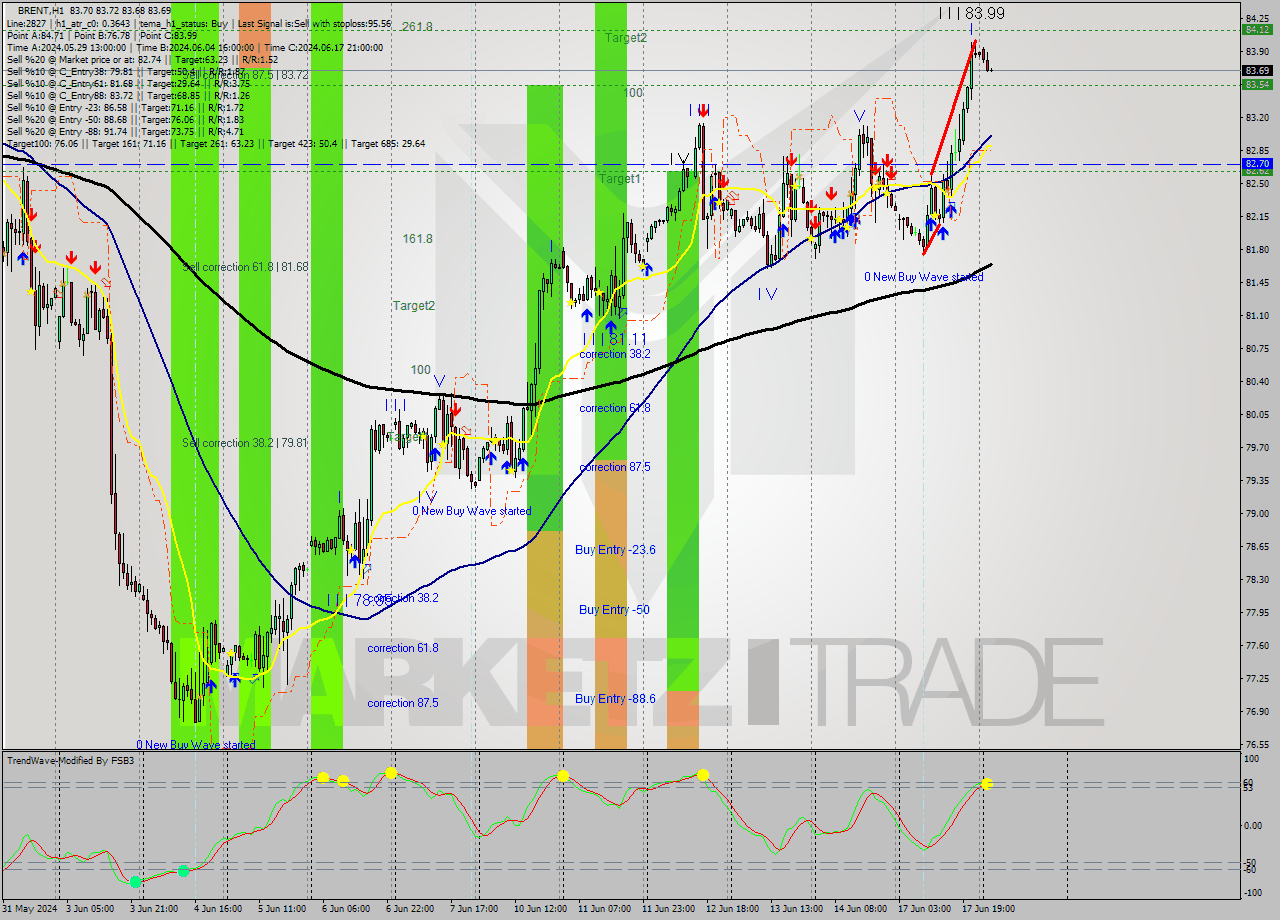Click the green 84.12 price level tag
Screen dimensions: 1280x920
(1257, 30)
